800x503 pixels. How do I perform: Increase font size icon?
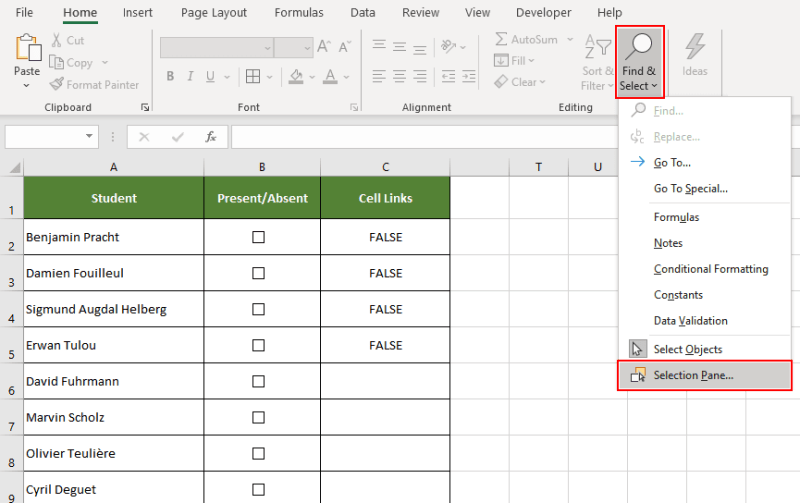tap(324, 47)
